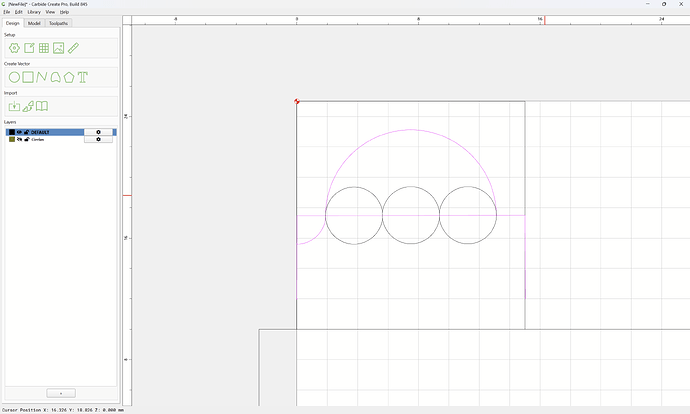Screen dimensions: 690x414
Task: Select the Circle vector tool
Action: pos(14,77)
